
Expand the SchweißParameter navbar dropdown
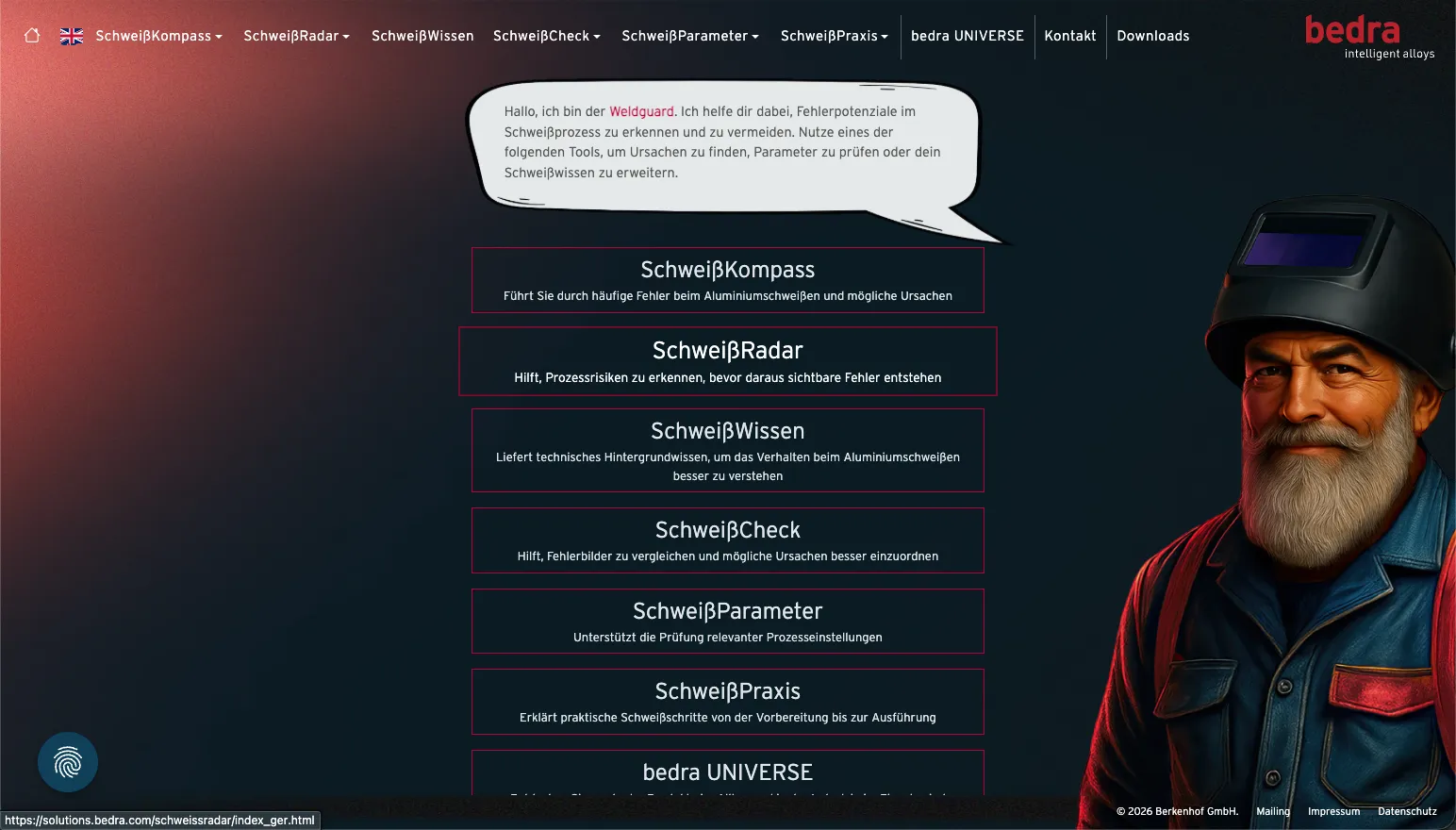point(690,36)
